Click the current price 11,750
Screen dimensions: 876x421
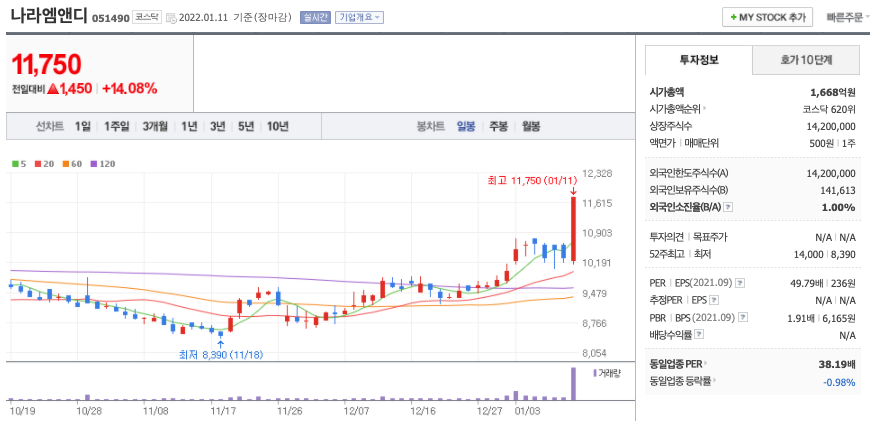point(47,64)
